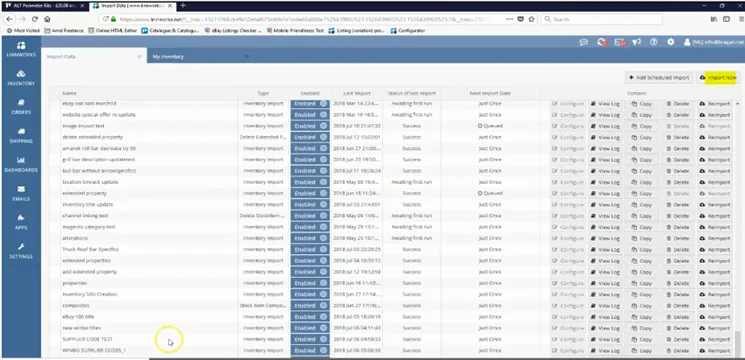
Task: Toggle Enabled switch for inventory title update
Action: tap(310, 204)
